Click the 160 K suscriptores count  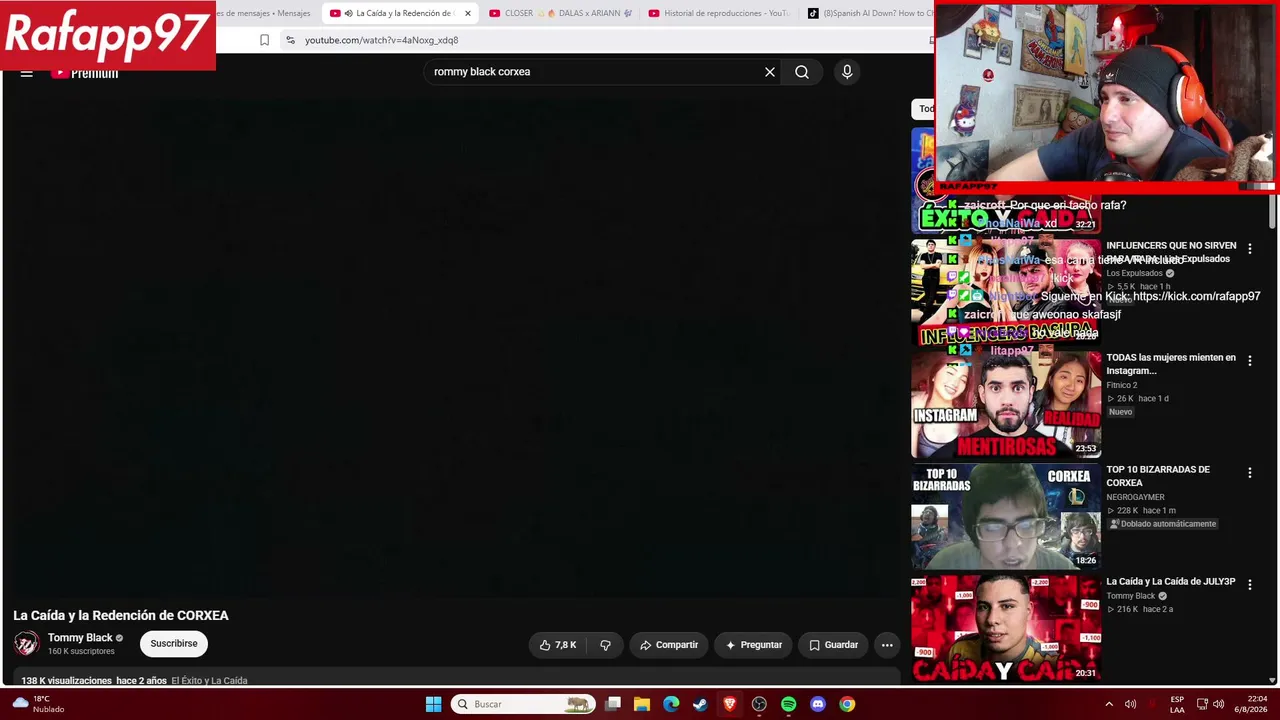(81, 652)
